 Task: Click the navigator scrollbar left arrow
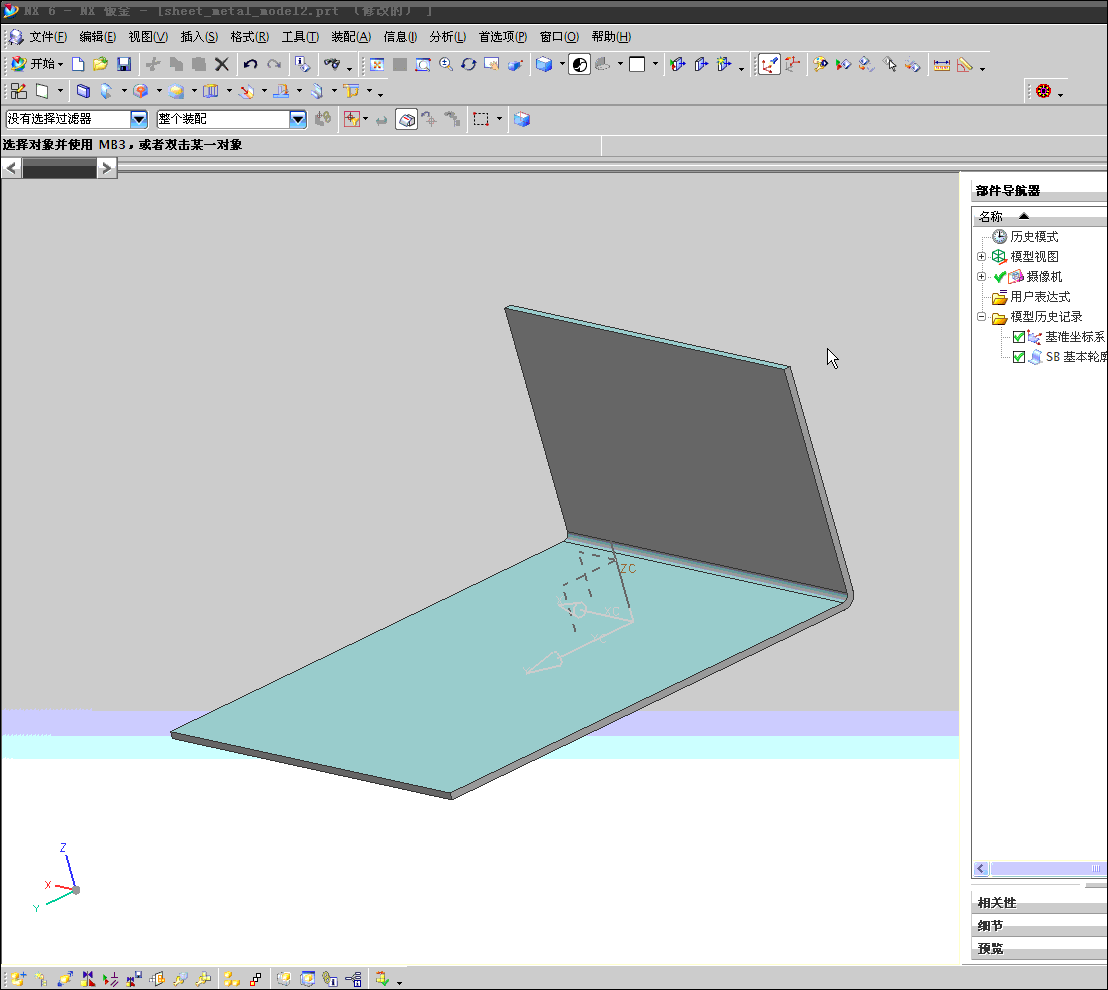click(981, 868)
